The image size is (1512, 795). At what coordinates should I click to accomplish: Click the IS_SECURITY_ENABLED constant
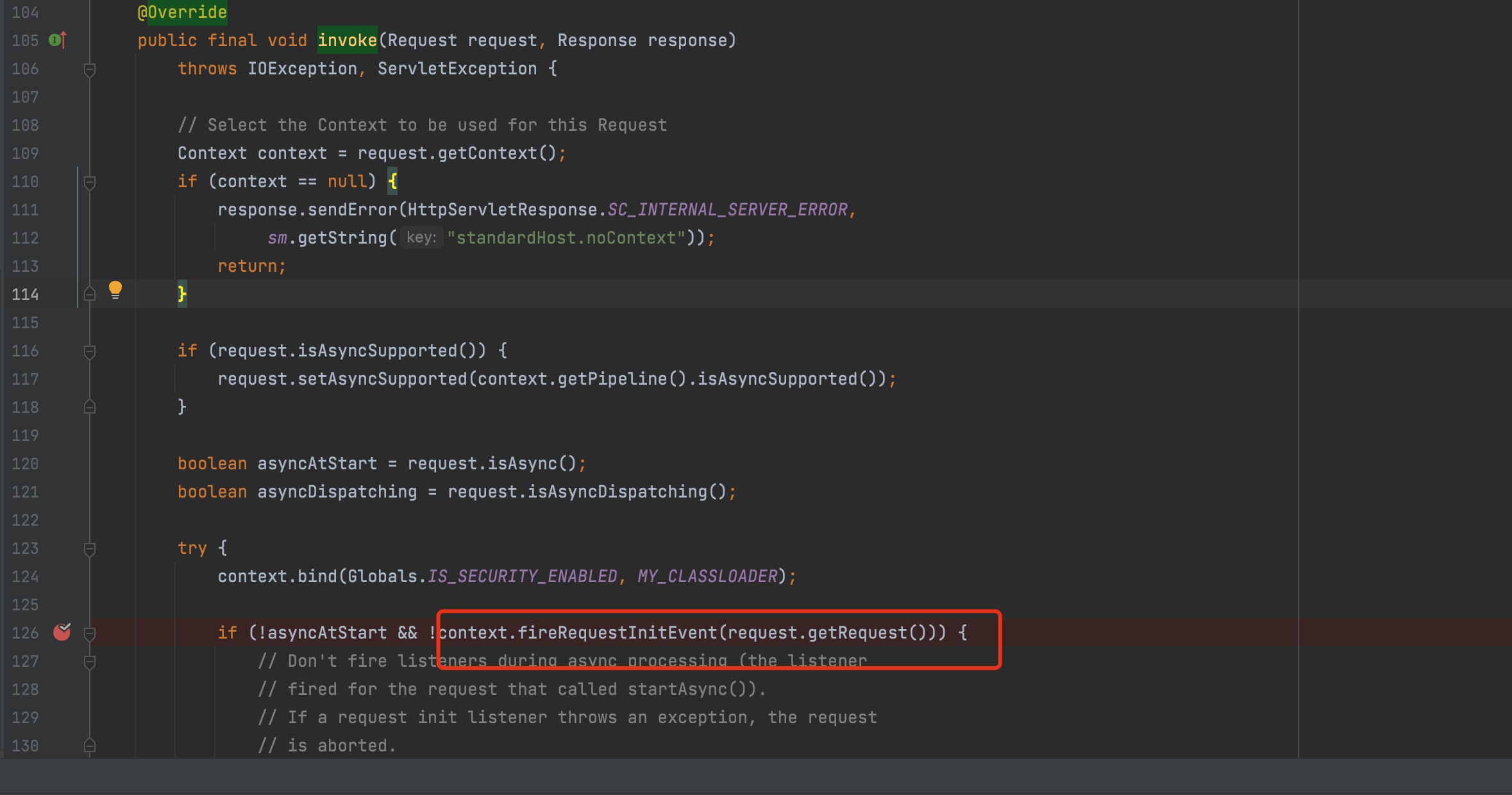pos(522,576)
